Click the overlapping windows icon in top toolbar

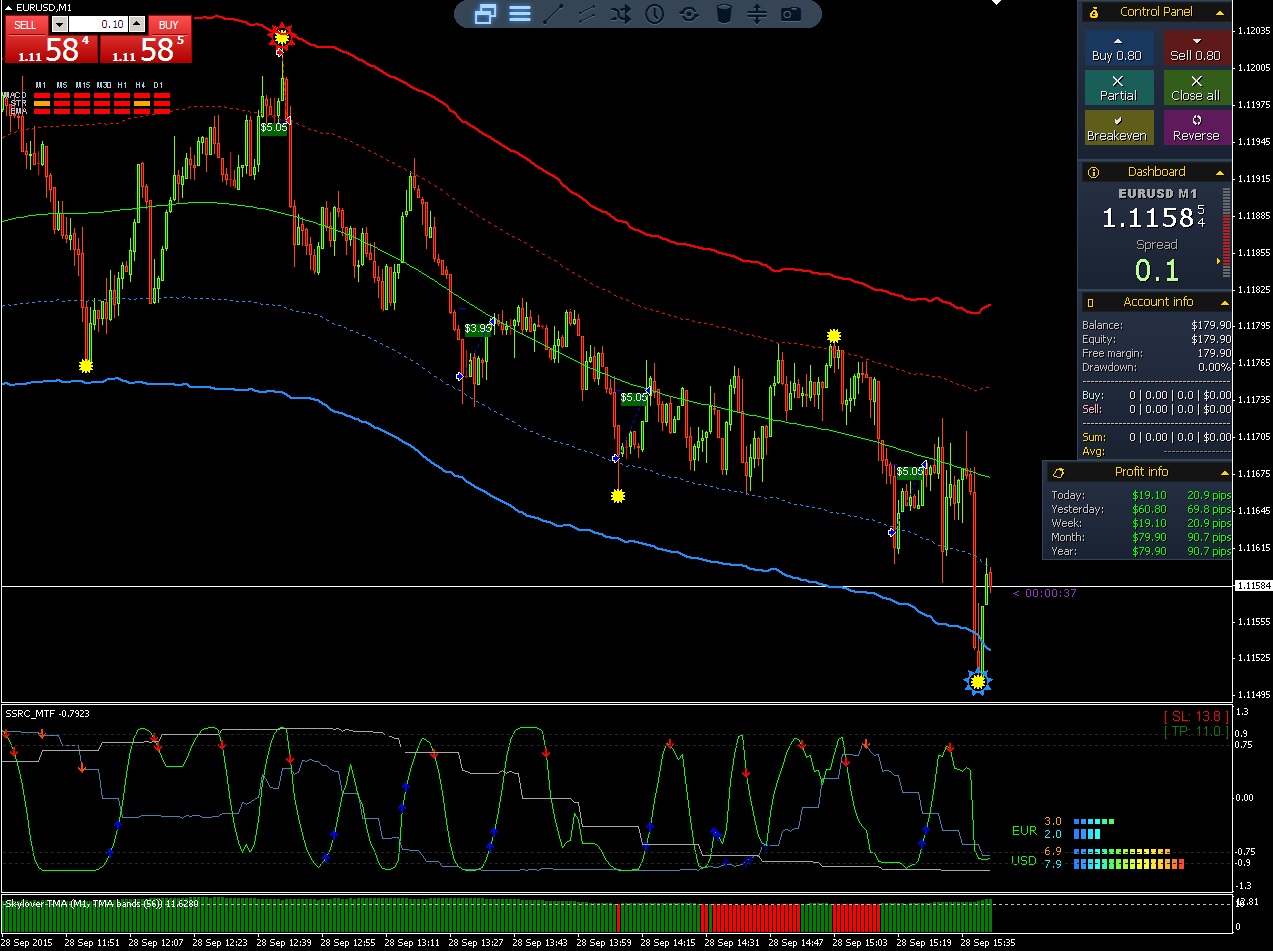(x=486, y=14)
